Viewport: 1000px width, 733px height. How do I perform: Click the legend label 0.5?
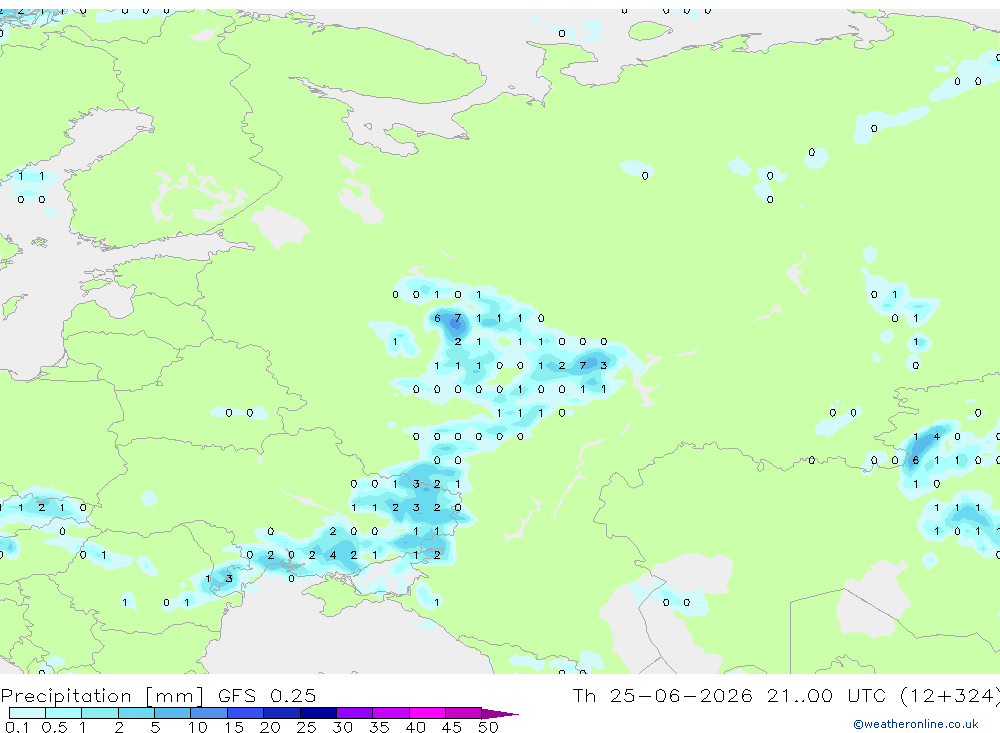pyautogui.click(x=54, y=727)
